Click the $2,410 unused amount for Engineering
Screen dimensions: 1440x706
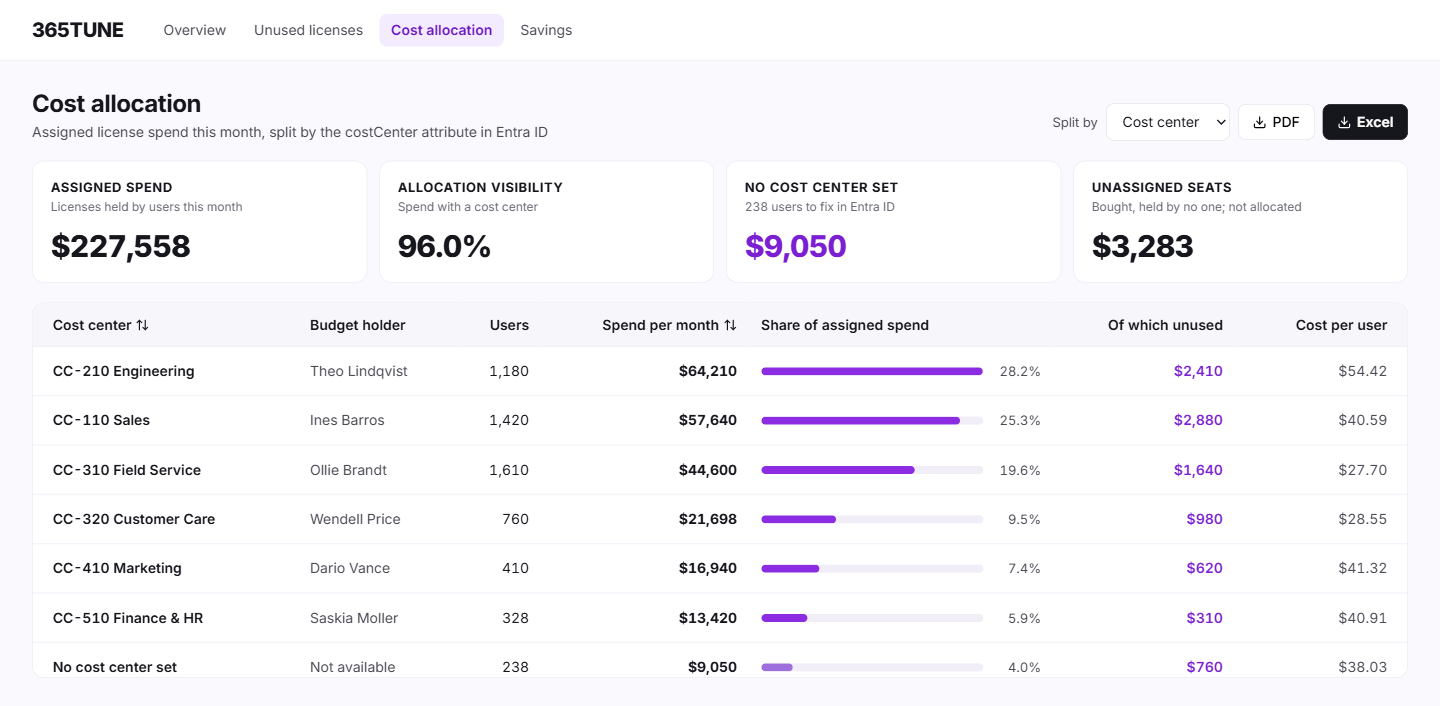(x=1198, y=371)
